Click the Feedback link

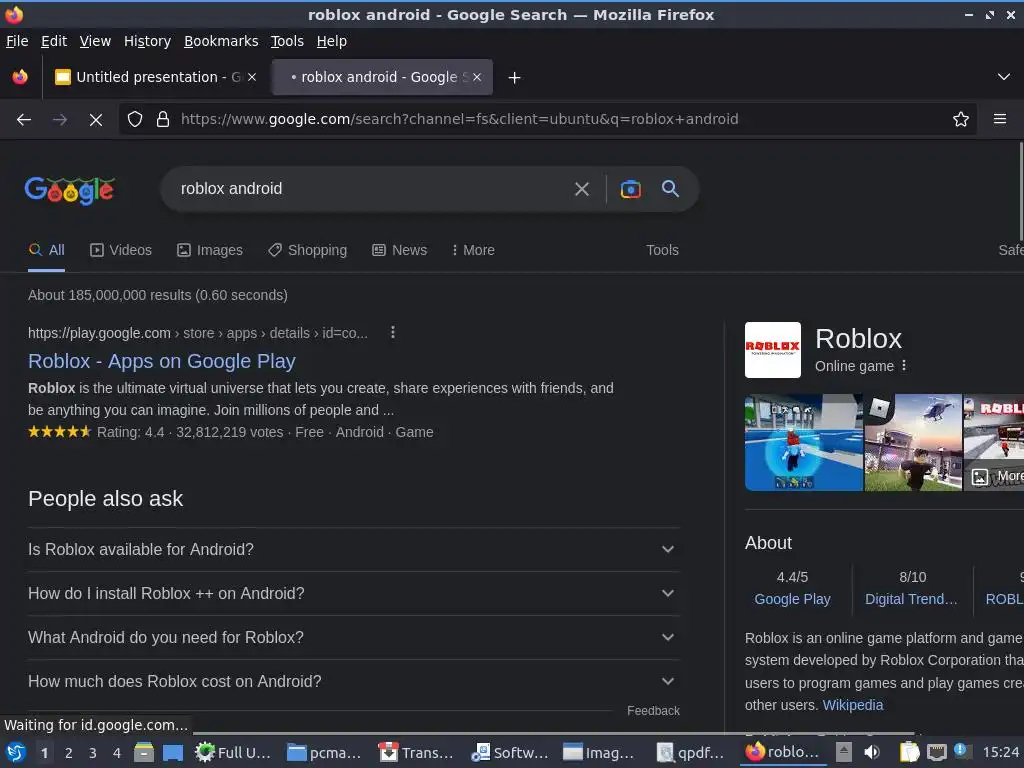pyautogui.click(x=653, y=711)
